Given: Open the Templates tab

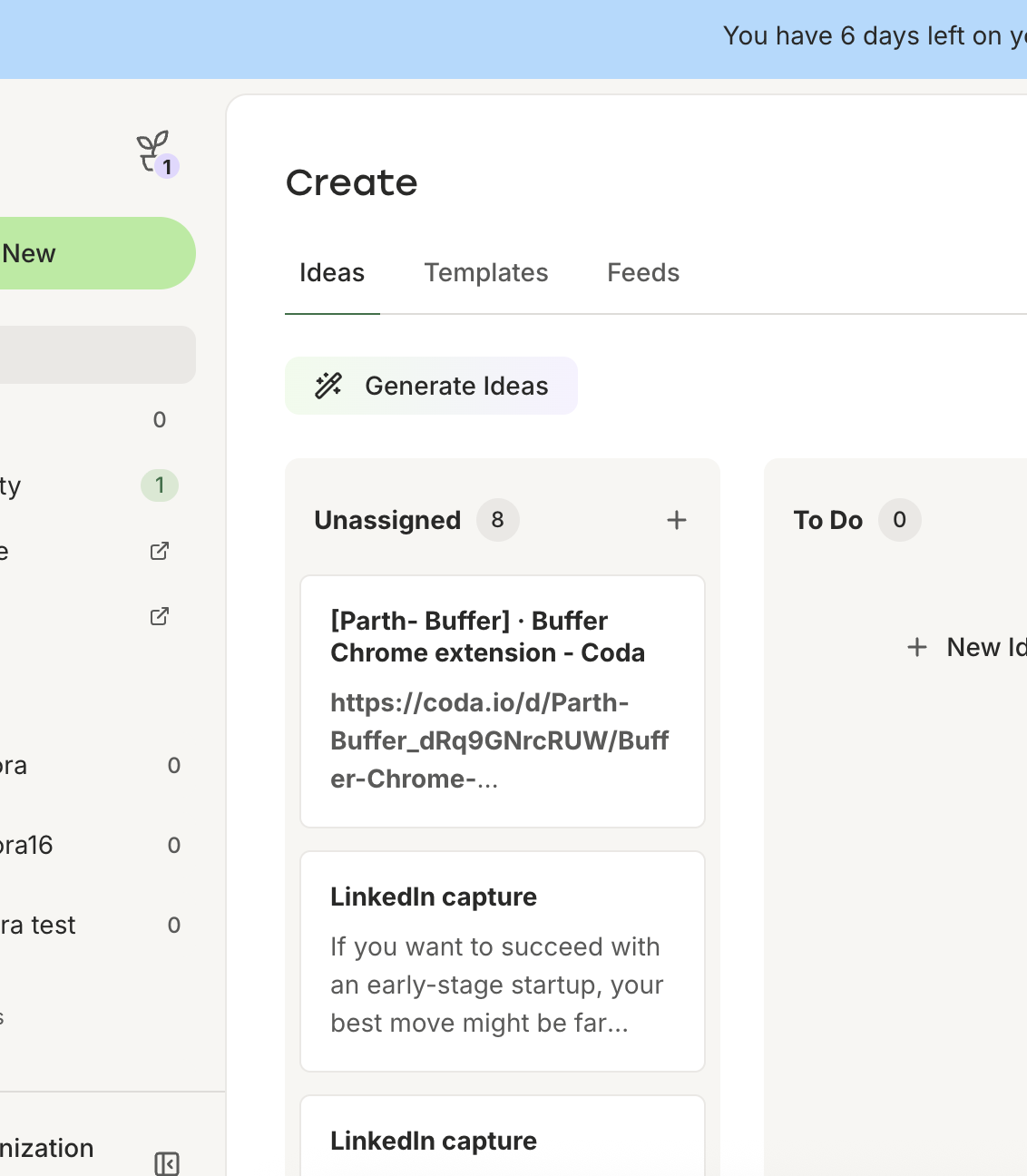Looking at the screenshot, I should click(x=486, y=272).
